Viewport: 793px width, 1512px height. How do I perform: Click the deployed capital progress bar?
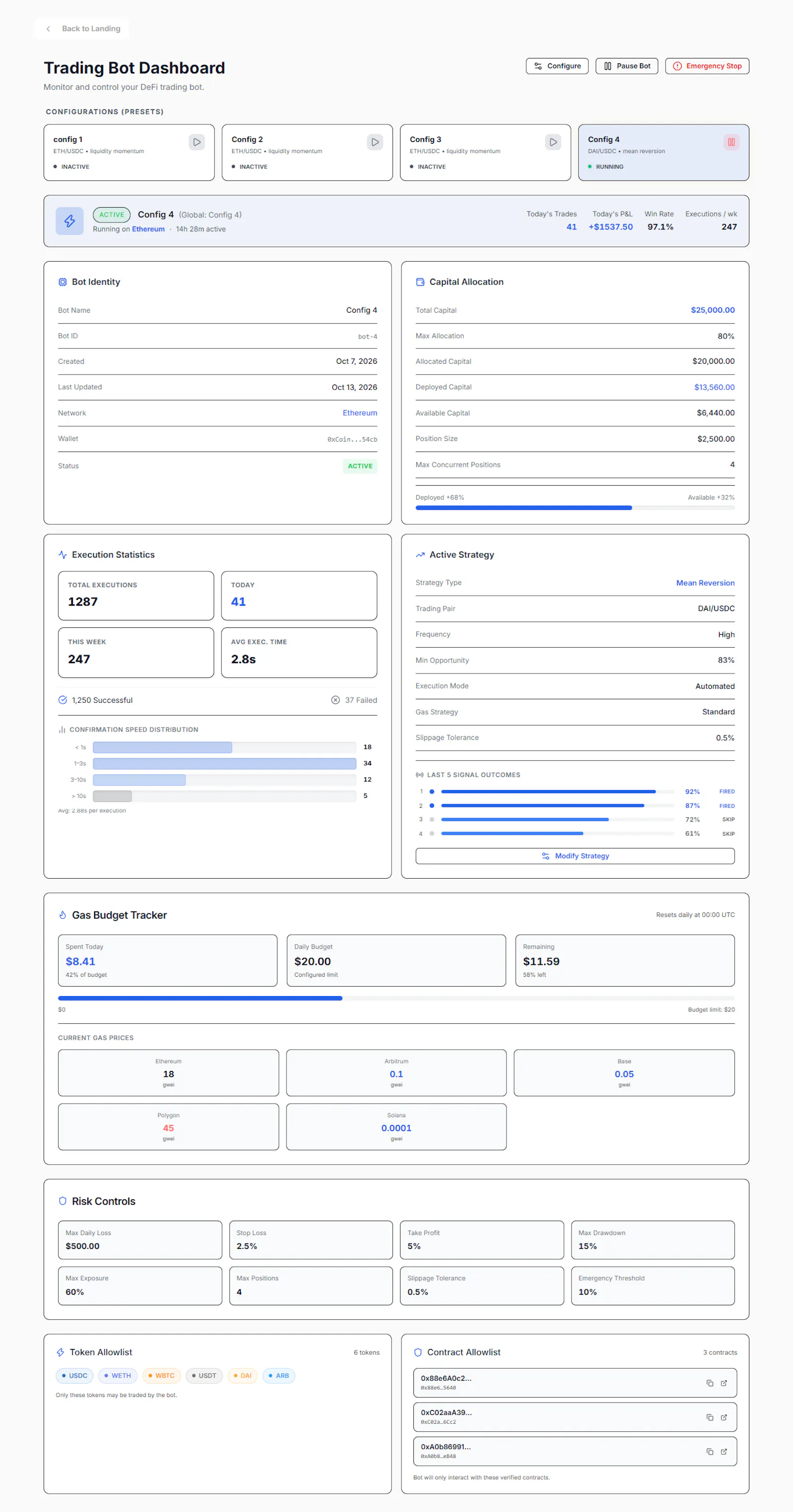(x=574, y=508)
